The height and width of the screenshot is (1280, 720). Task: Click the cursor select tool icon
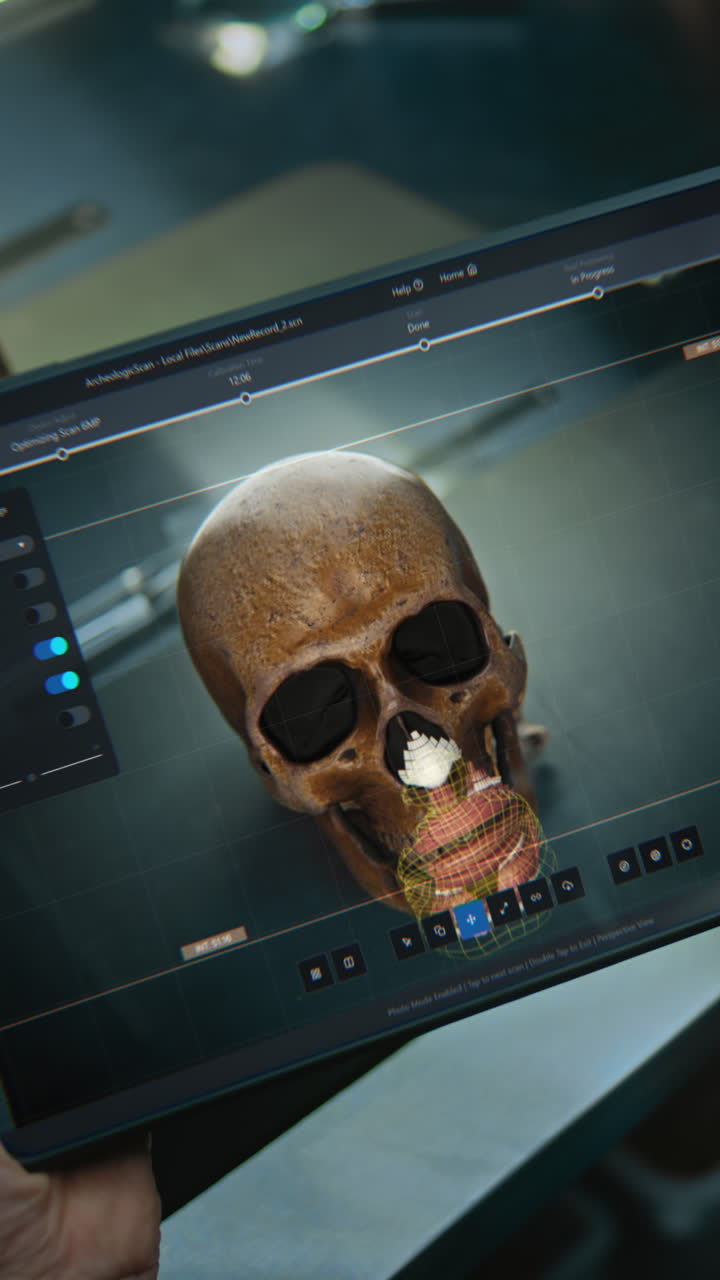407,940
